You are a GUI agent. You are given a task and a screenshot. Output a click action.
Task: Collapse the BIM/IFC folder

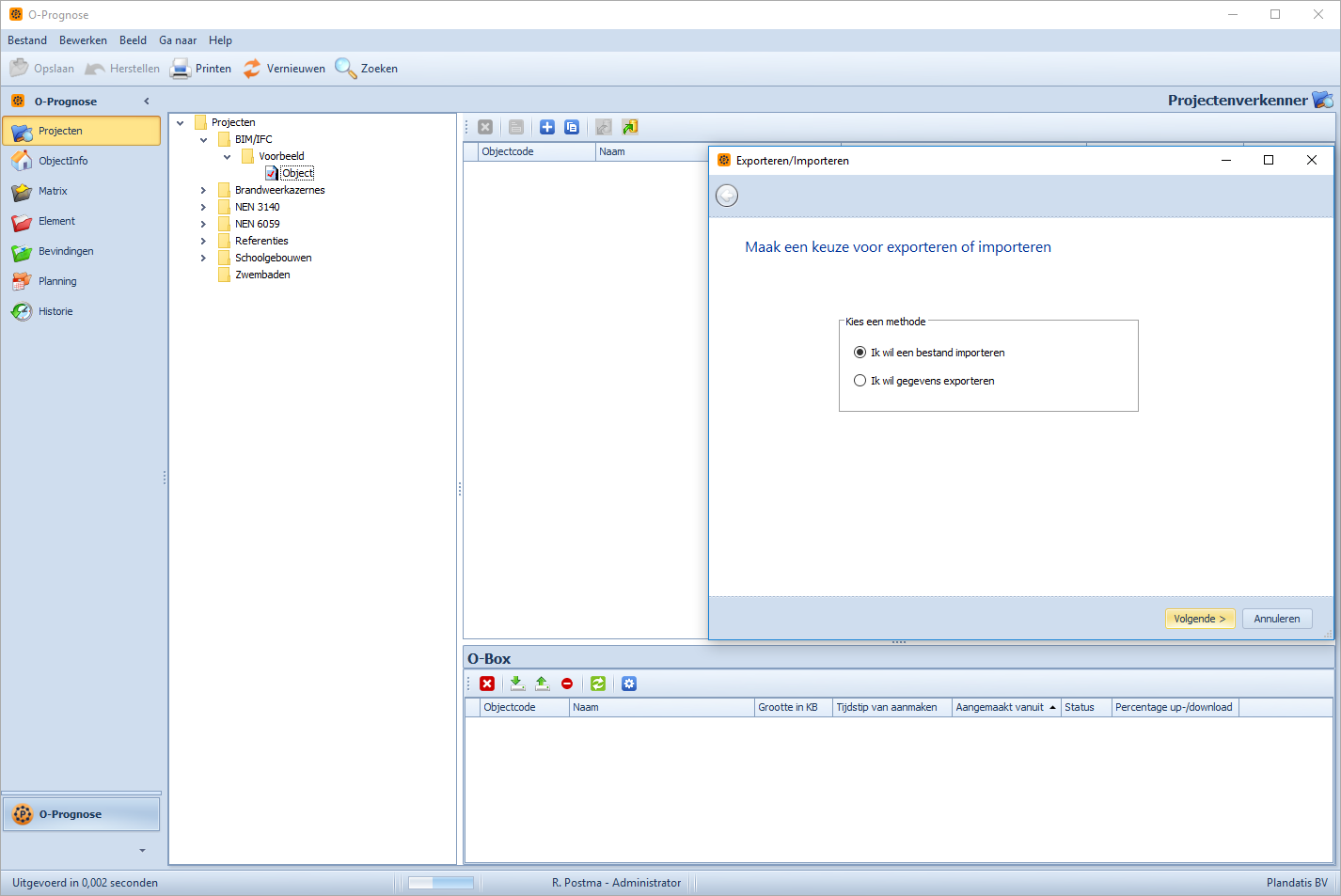[x=203, y=139]
